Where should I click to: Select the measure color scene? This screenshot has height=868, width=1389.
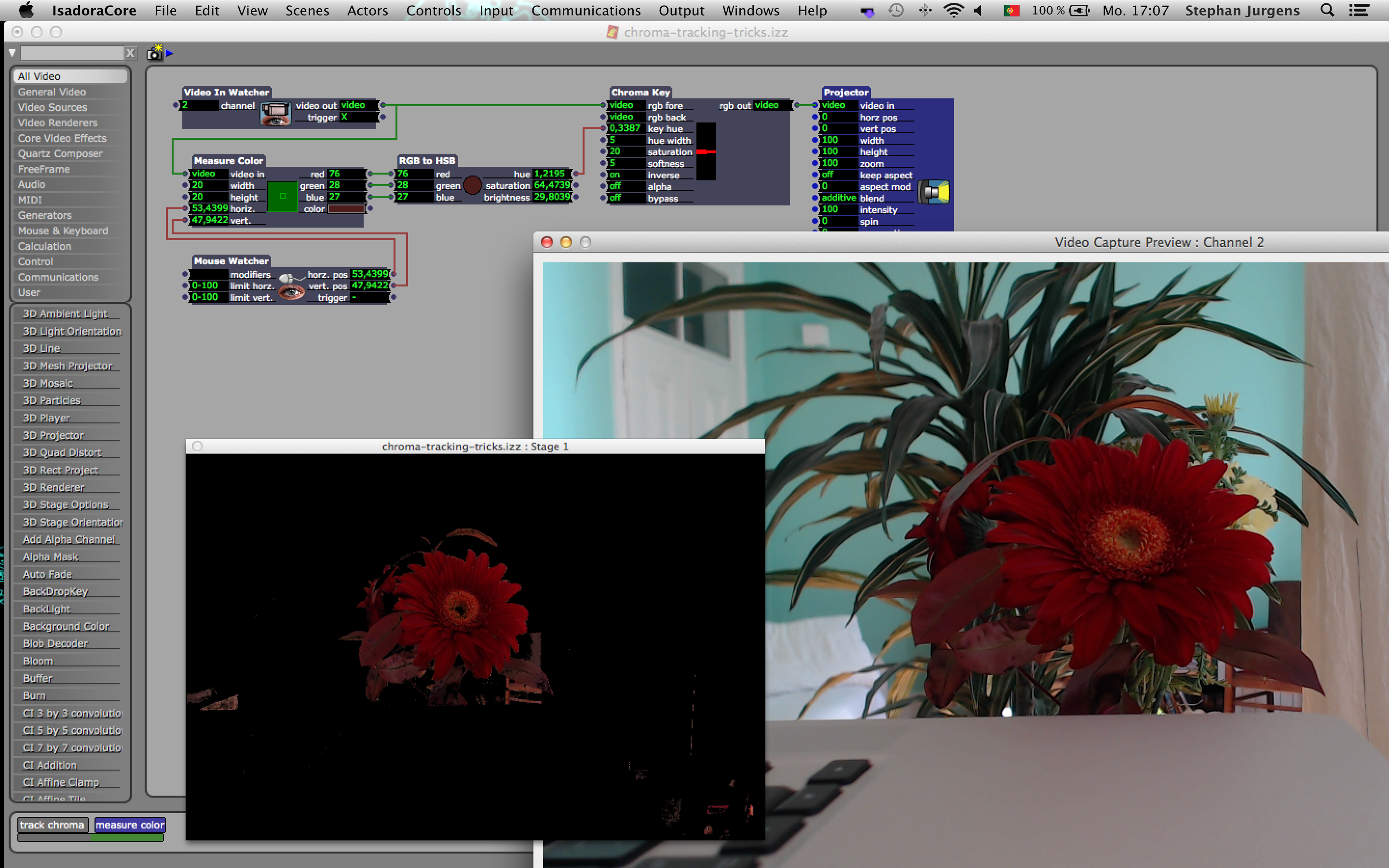click(x=130, y=825)
